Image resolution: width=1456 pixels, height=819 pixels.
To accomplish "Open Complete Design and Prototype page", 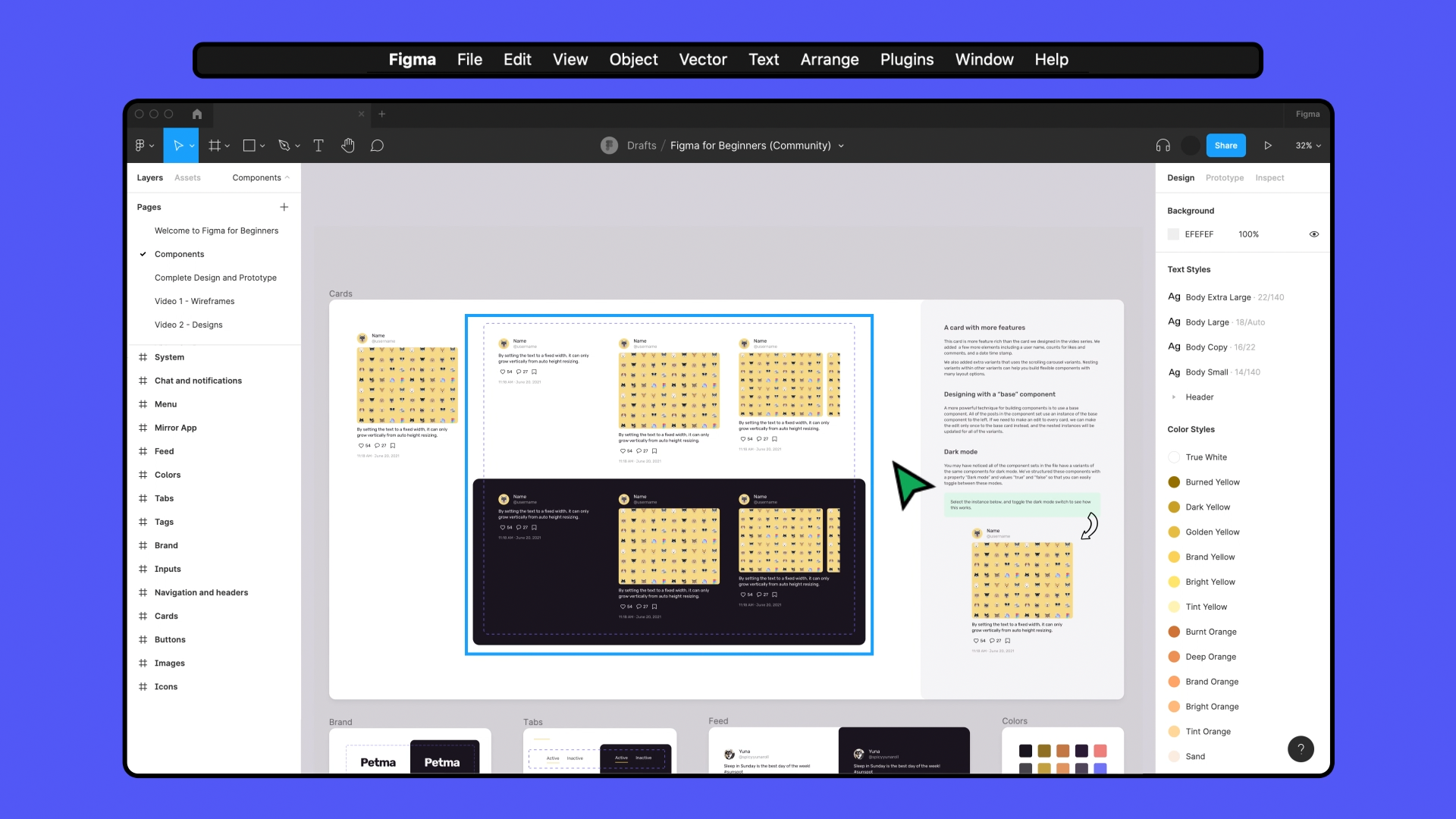I will tap(215, 278).
